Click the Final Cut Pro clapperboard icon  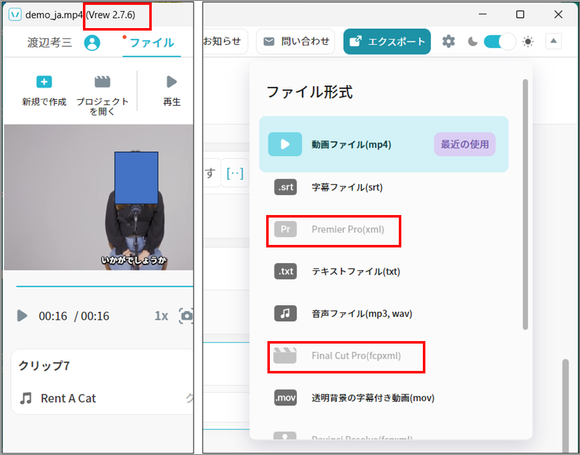click(x=285, y=356)
